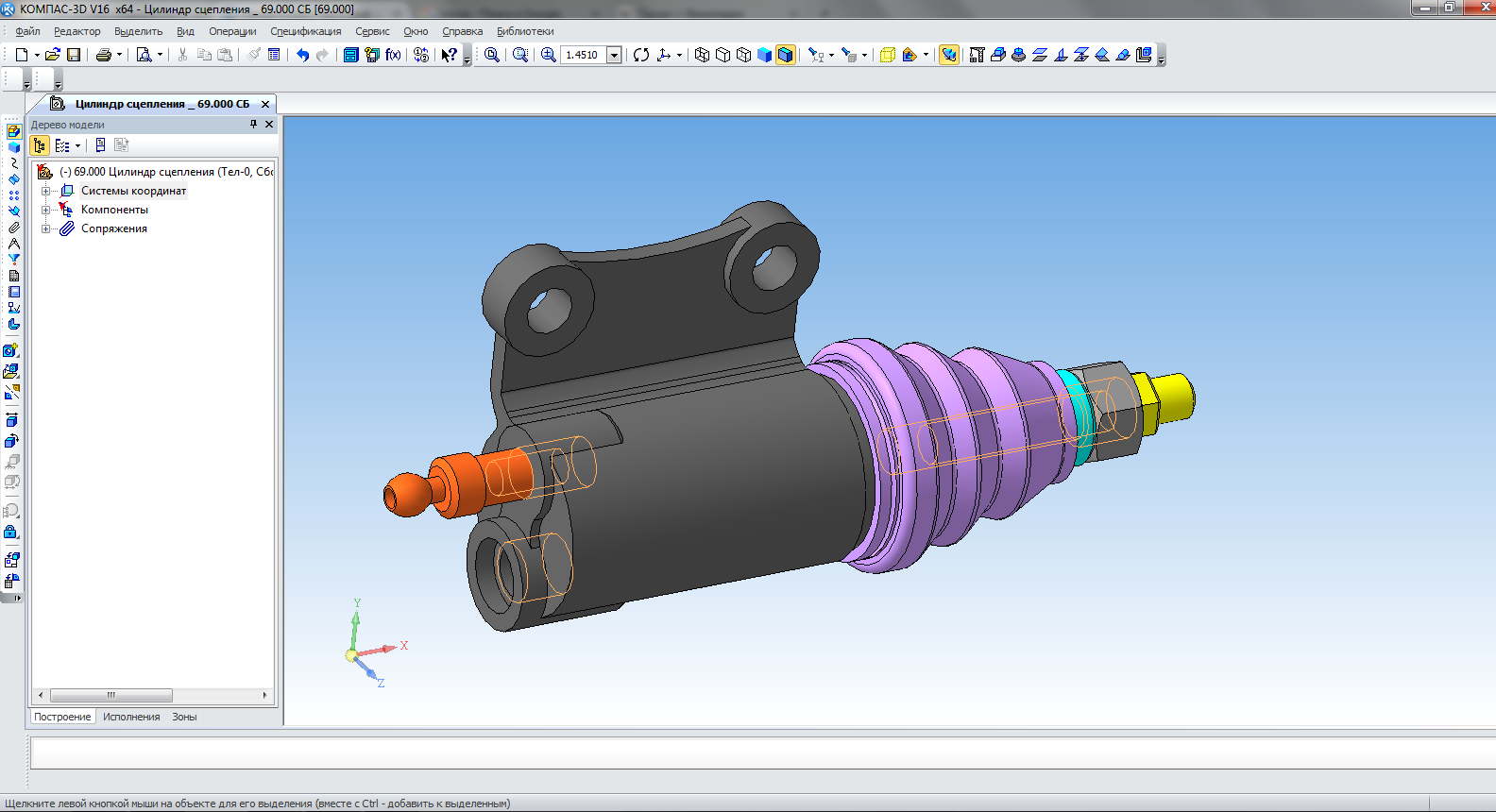Image resolution: width=1496 pixels, height=812 pixels.
Task: Toggle shaded with edges display mode
Action: [786, 55]
